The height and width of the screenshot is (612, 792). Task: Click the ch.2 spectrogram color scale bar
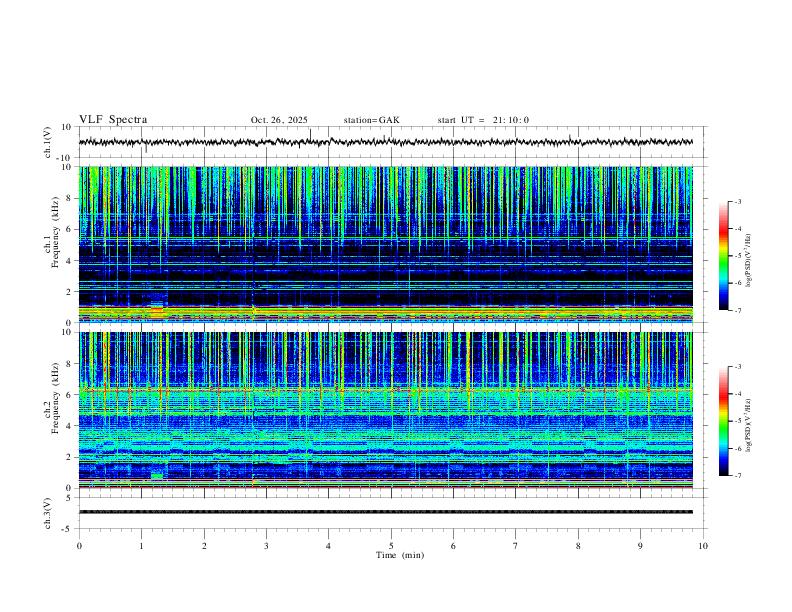pyautogui.click(x=723, y=421)
